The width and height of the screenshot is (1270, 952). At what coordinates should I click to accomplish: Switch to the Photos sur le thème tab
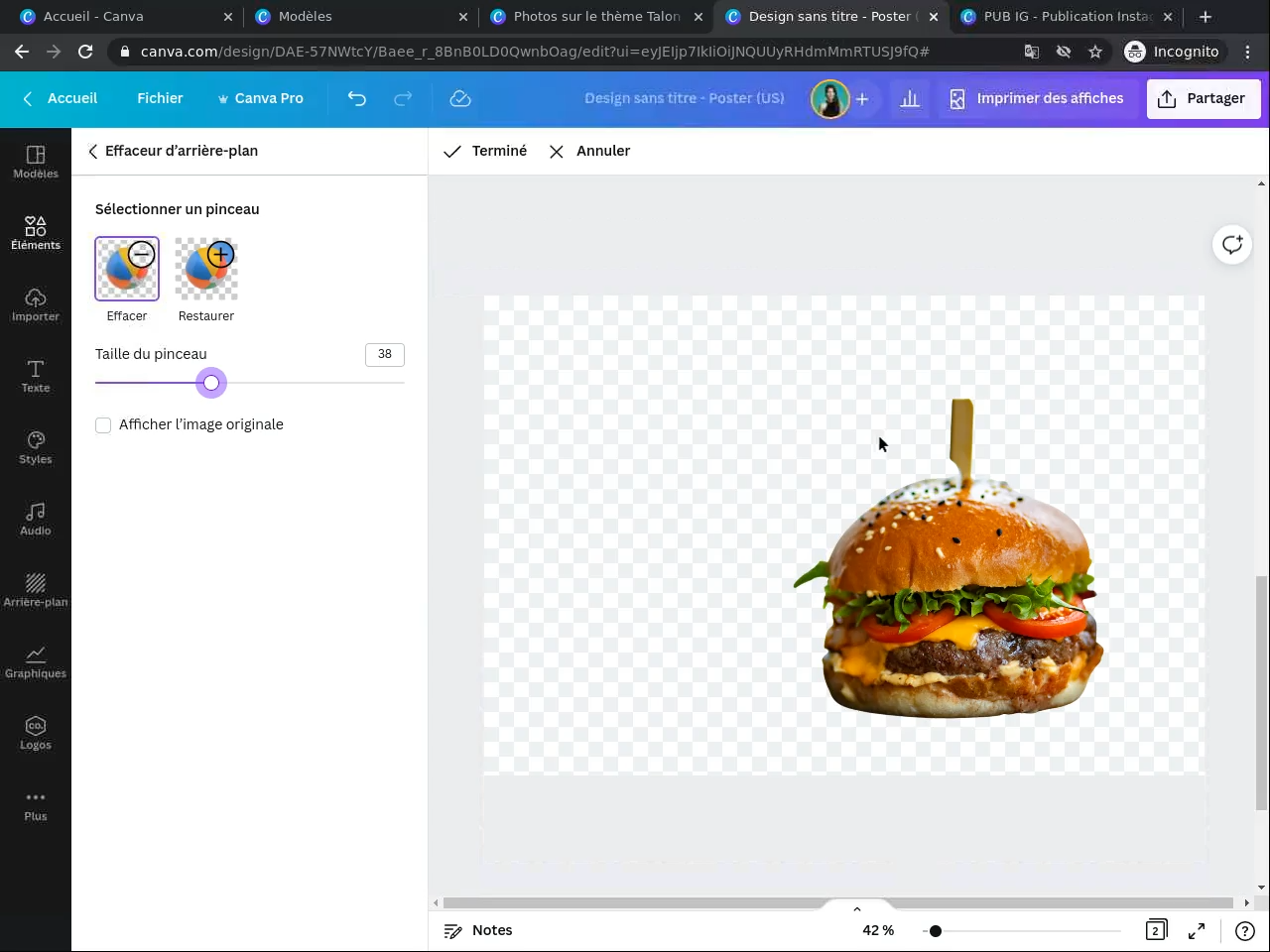click(595, 17)
